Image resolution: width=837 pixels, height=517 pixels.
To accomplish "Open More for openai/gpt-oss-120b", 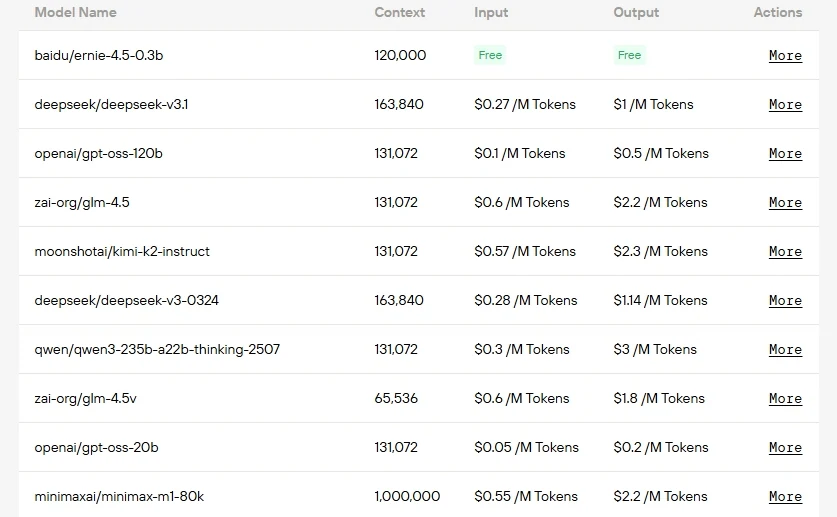I will [x=785, y=154].
